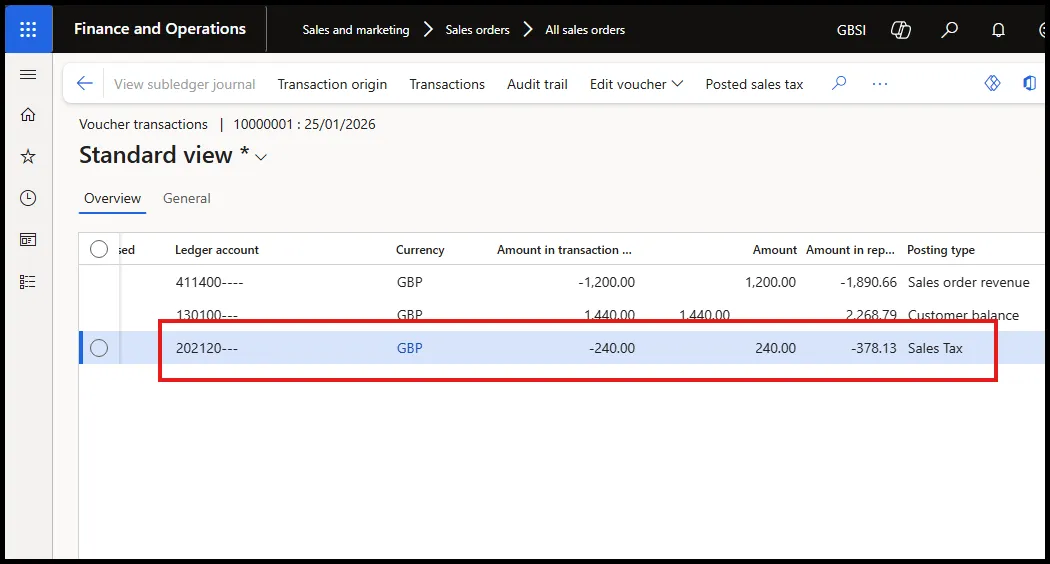The height and width of the screenshot is (564, 1050).
Task: Click the action pane search icon
Action: (839, 84)
